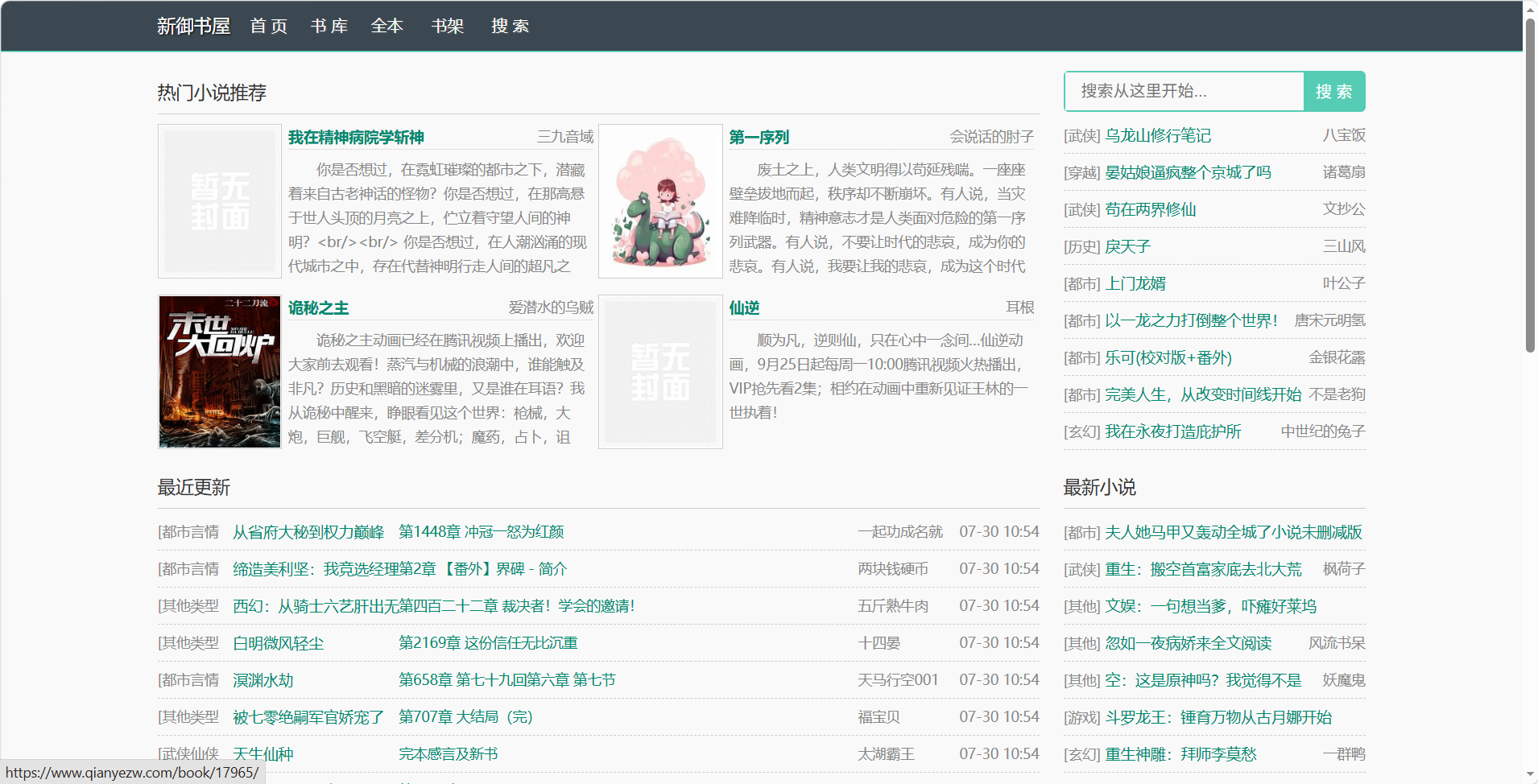The image size is (1538, 784).
Task: Click placeholder cover for 我在精神病院学斩神
Action: (x=220, y=201)
